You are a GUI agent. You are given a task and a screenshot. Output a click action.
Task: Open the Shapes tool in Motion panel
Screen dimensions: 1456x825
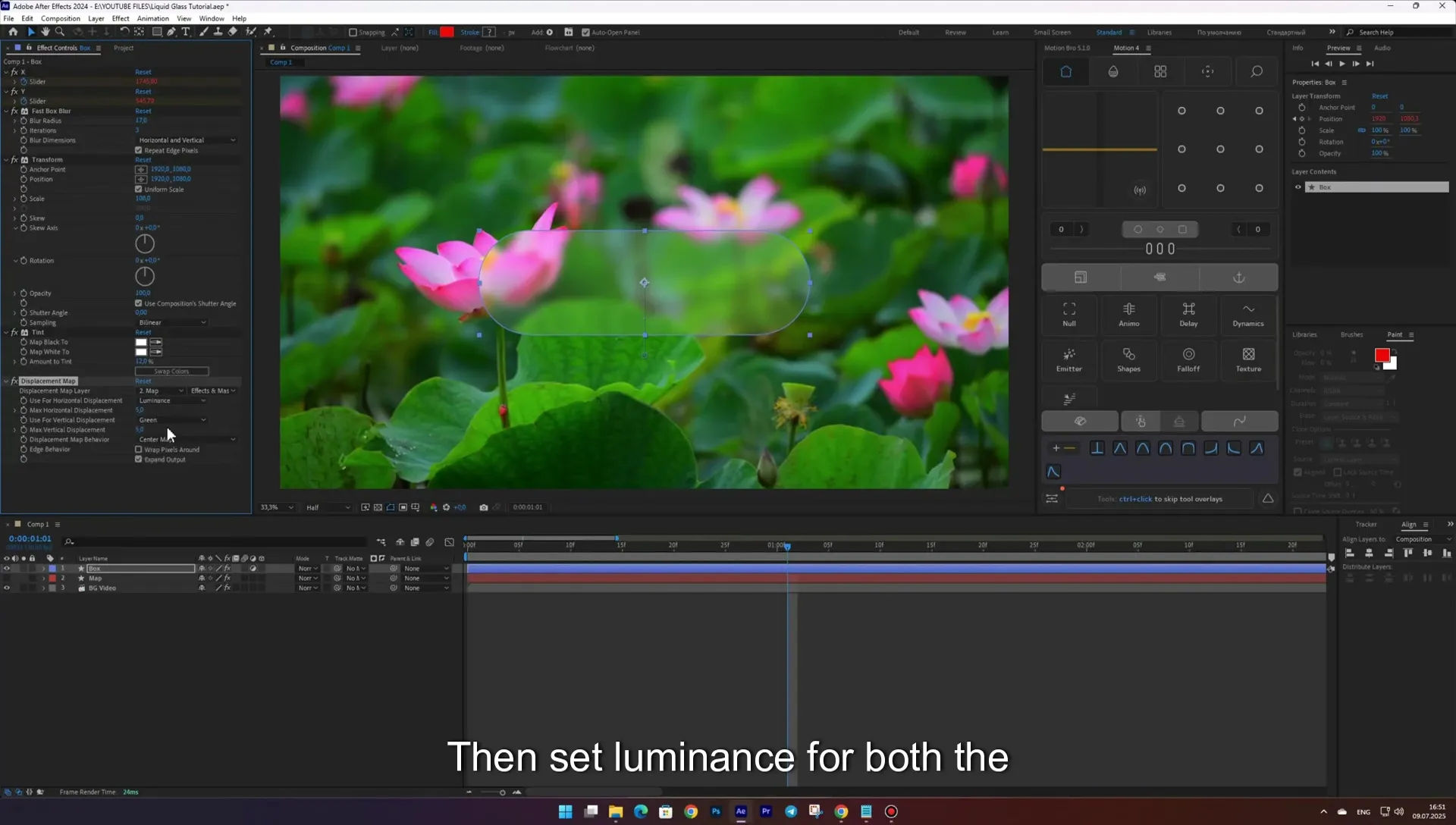[x=1128, y=359]
